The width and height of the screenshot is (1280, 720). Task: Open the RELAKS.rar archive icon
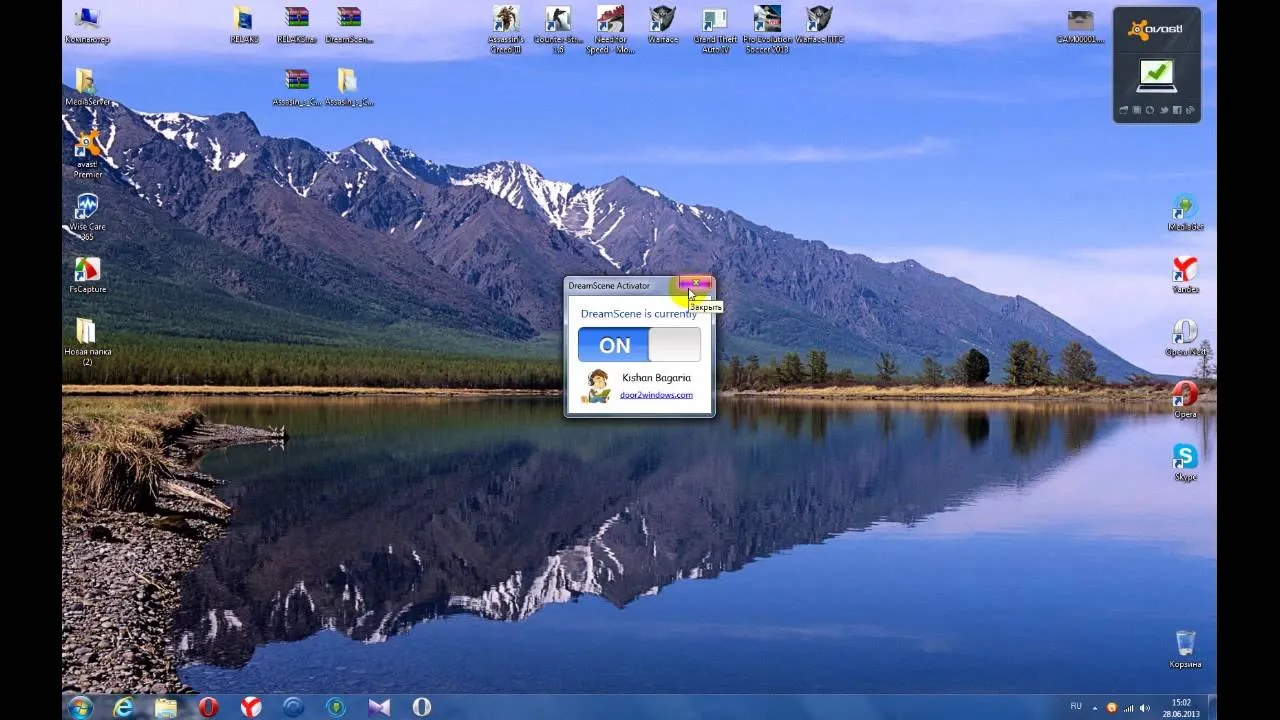click(x=297, y=25)
